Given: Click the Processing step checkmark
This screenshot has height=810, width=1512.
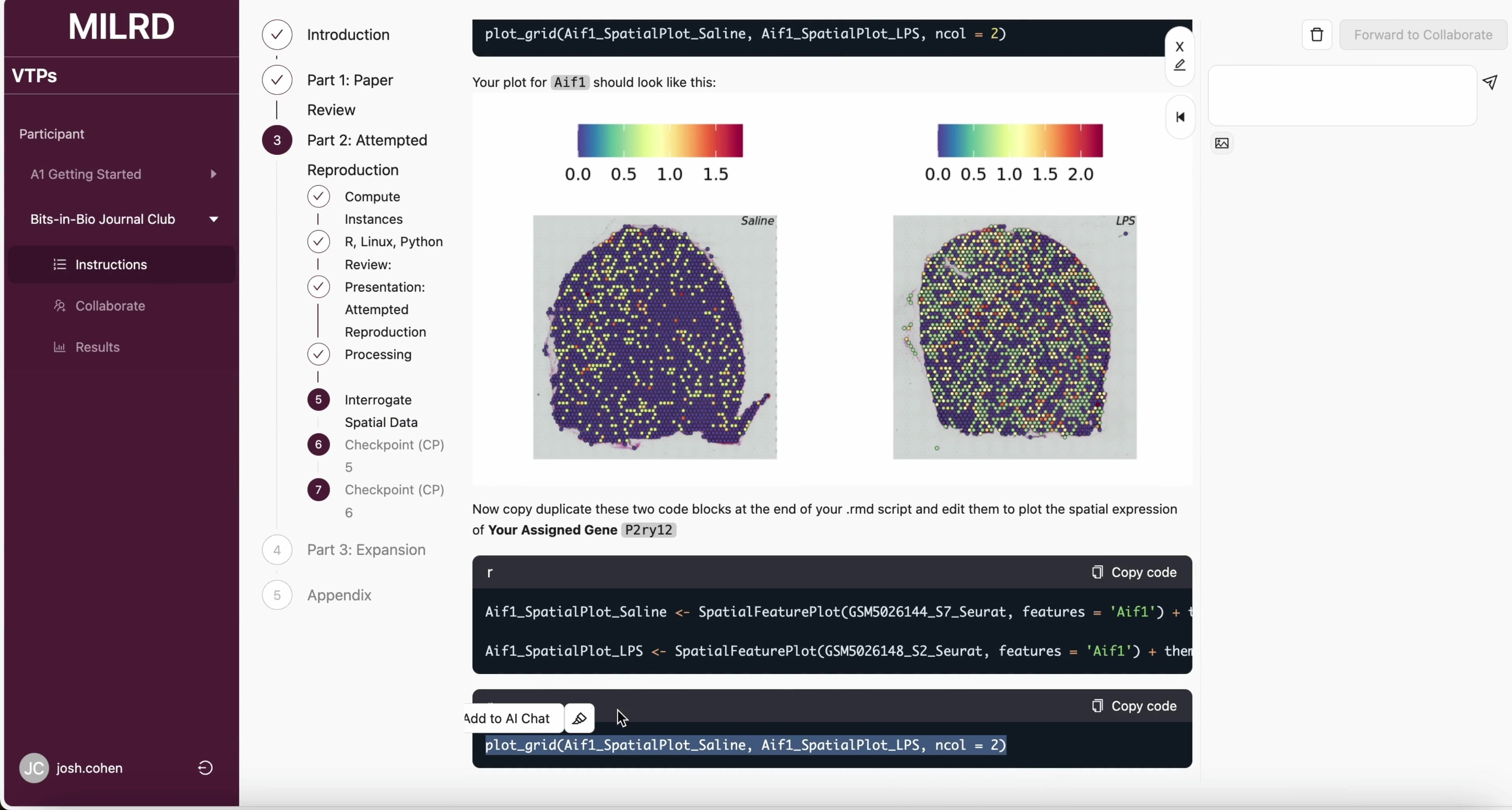Looking at the screenshot, I should click(x=318, y=354).
